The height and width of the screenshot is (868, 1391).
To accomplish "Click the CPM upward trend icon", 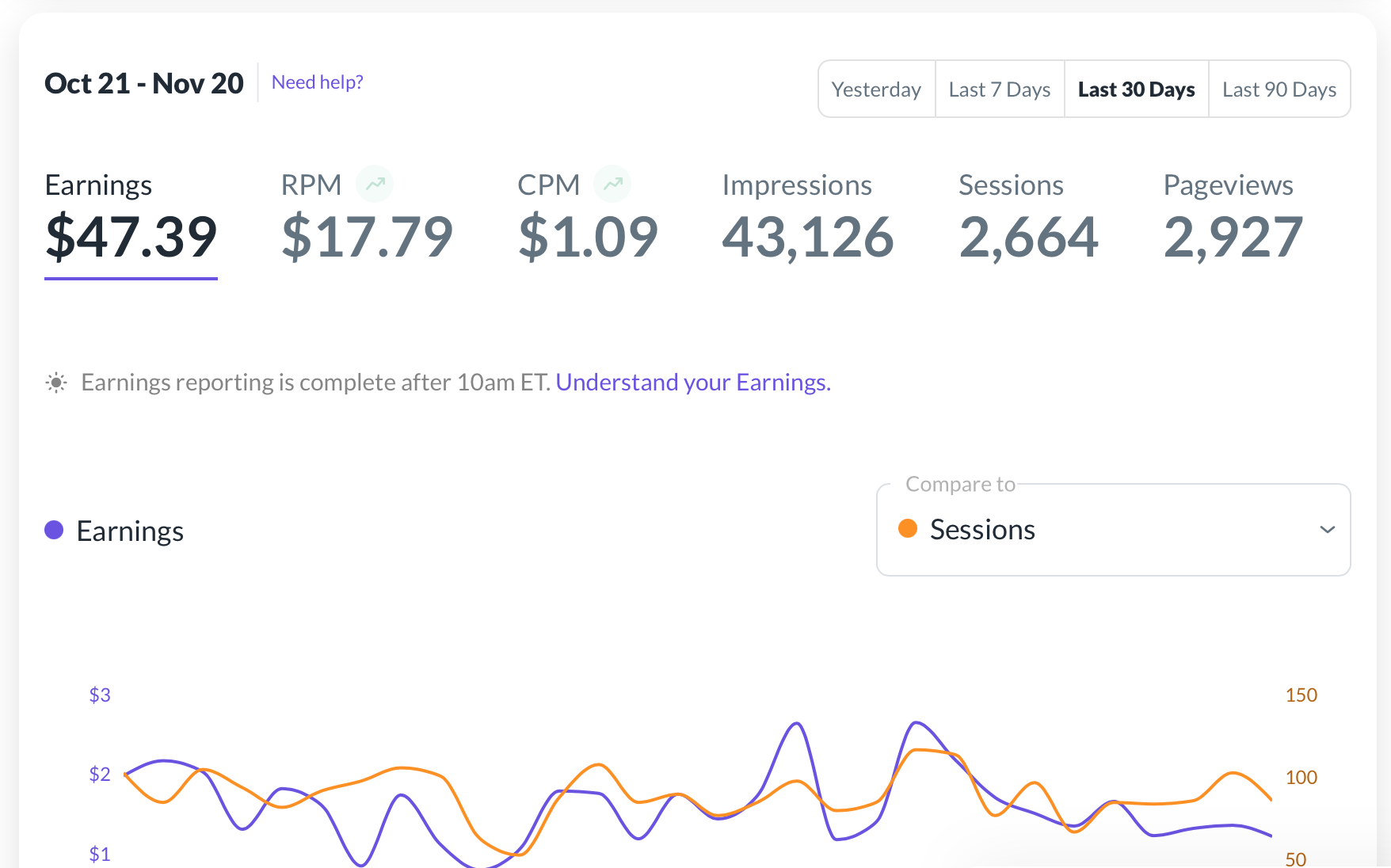I will tap(612, 184).
